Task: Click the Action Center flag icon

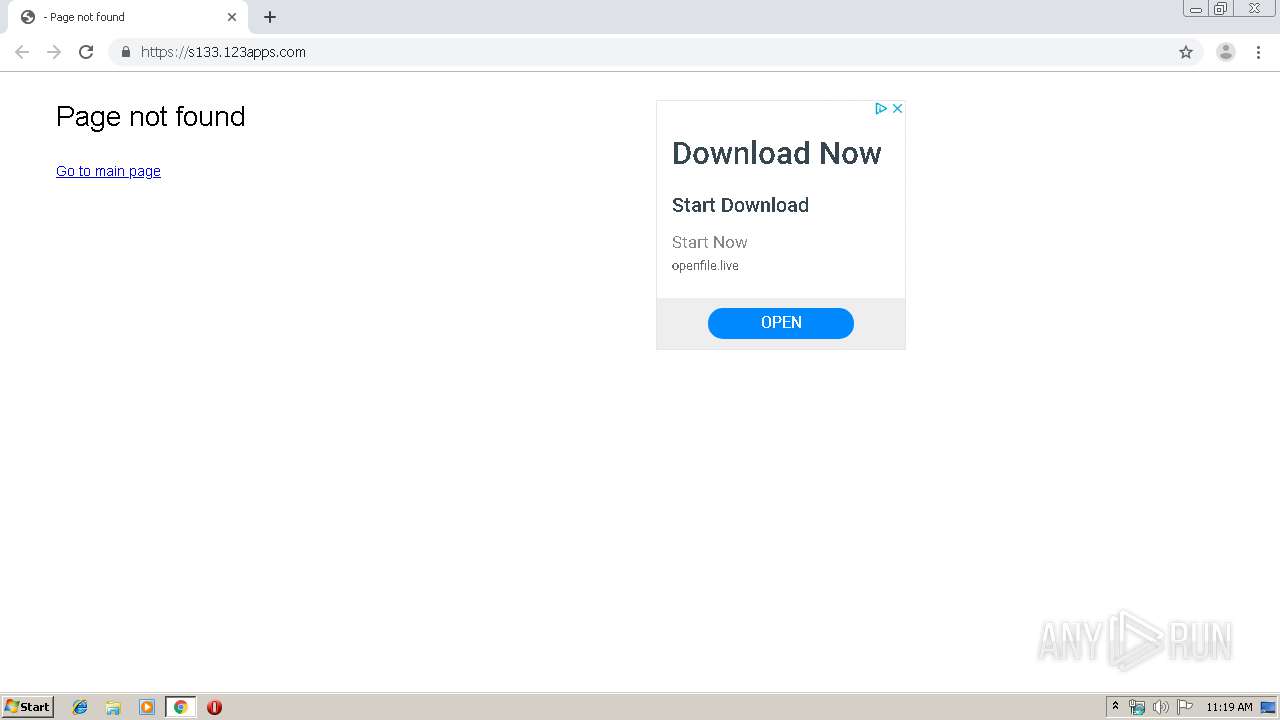Action: click(x=1185, y=707)
